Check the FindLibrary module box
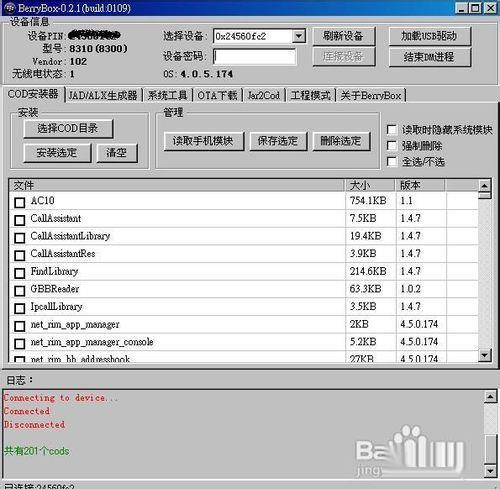 click(20, 273)
